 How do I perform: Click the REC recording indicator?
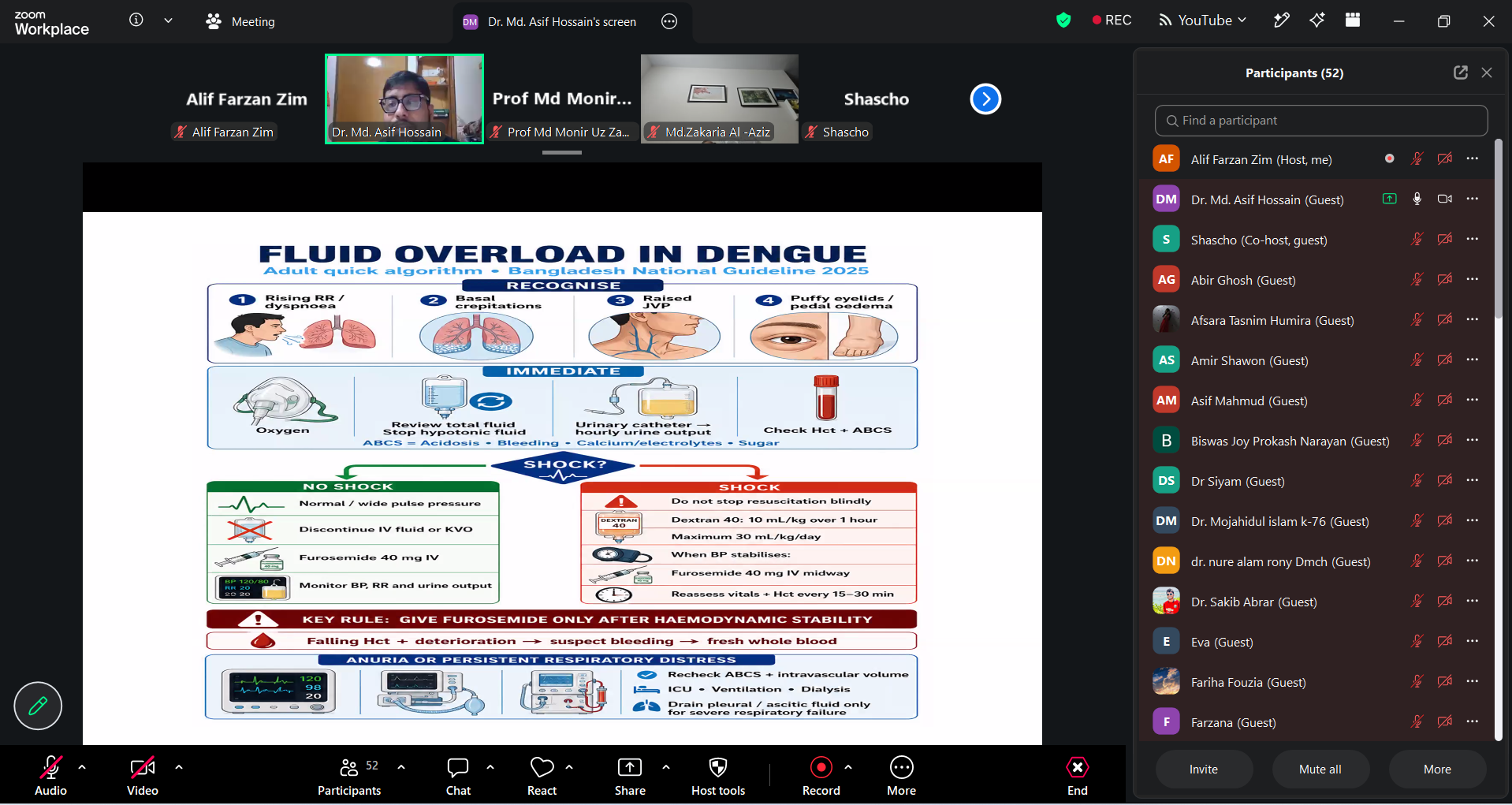[1112, 20]
